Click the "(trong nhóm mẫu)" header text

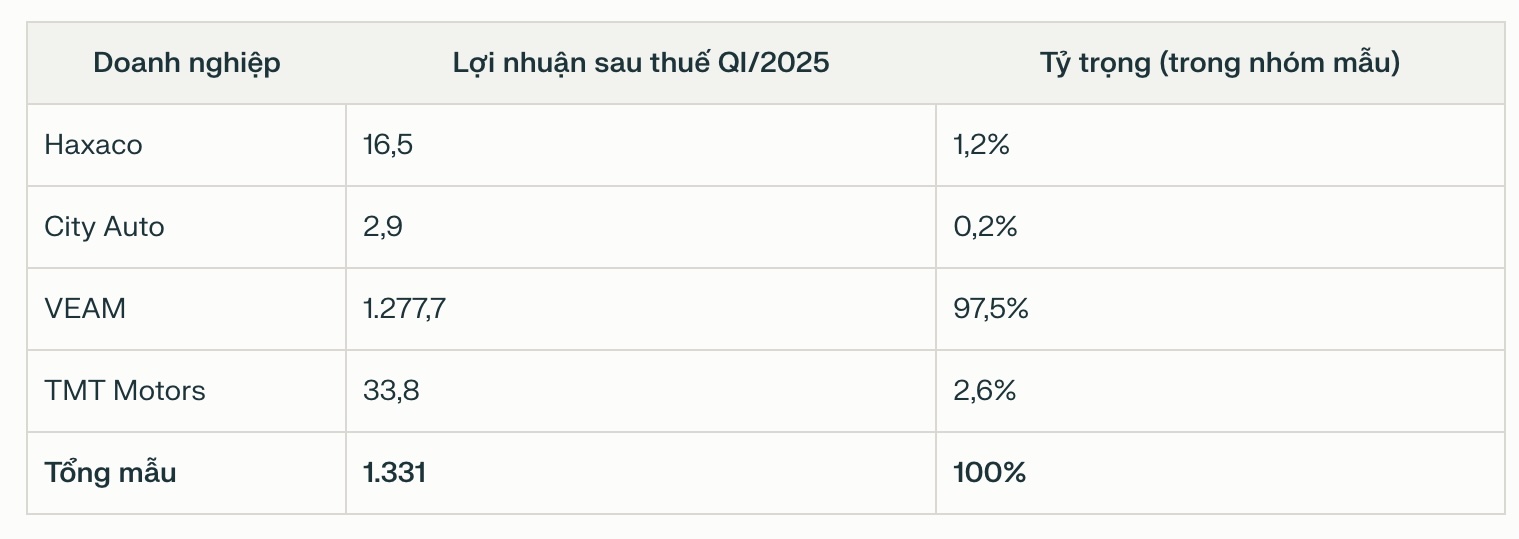click(1282, 63)
